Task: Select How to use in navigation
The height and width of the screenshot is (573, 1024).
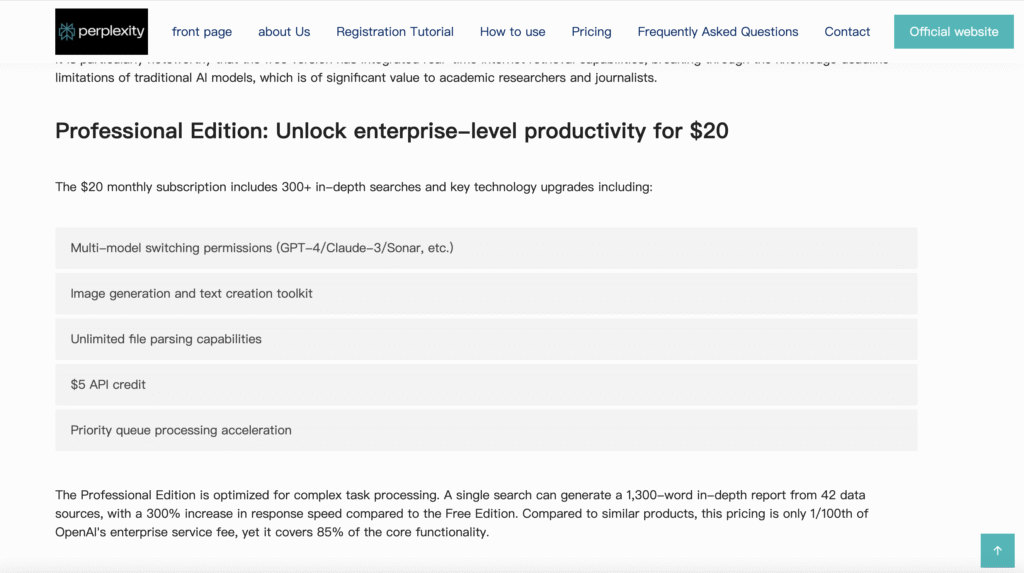Action: (512, 32)
